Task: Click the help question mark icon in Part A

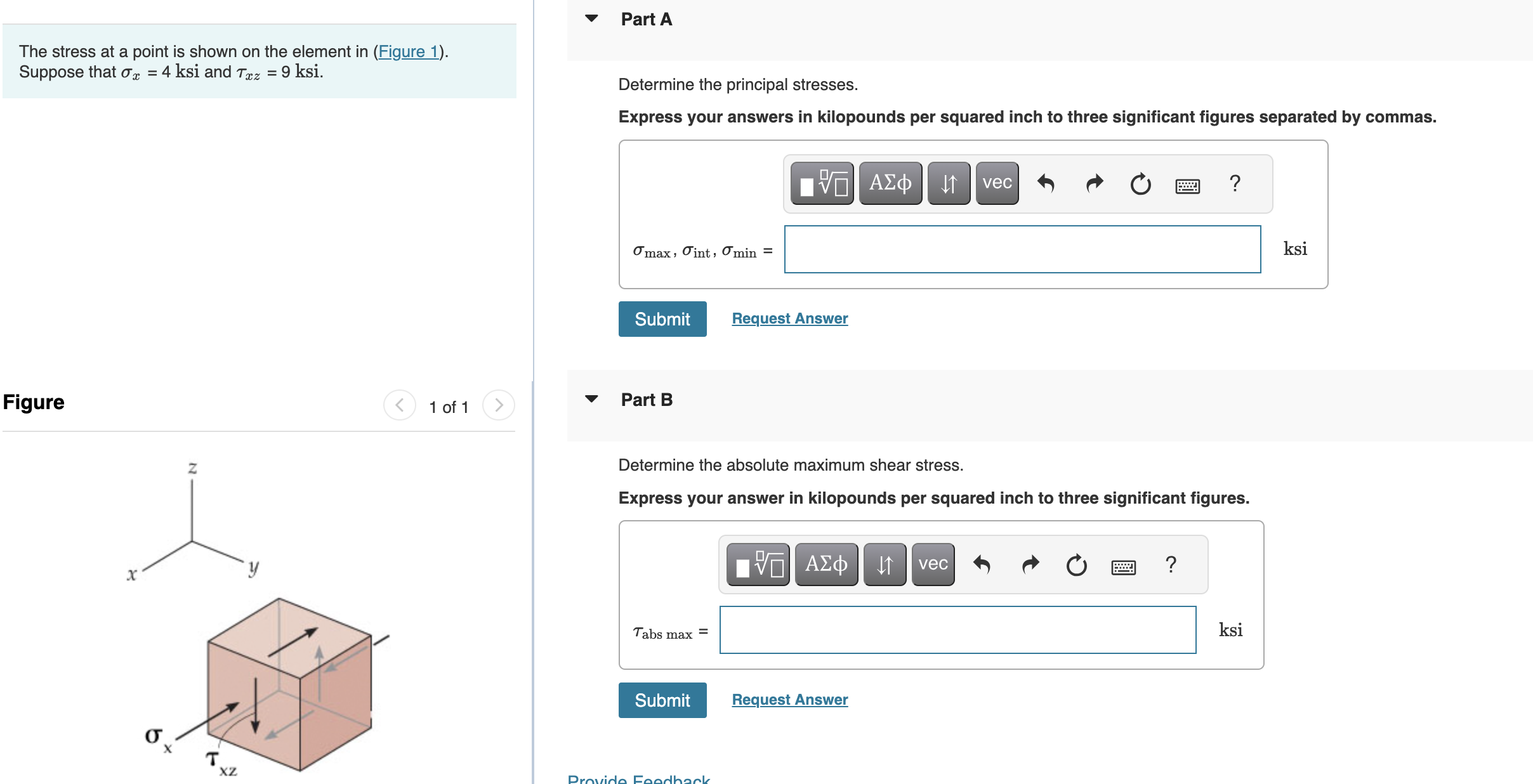Action: click(1235, 183)
